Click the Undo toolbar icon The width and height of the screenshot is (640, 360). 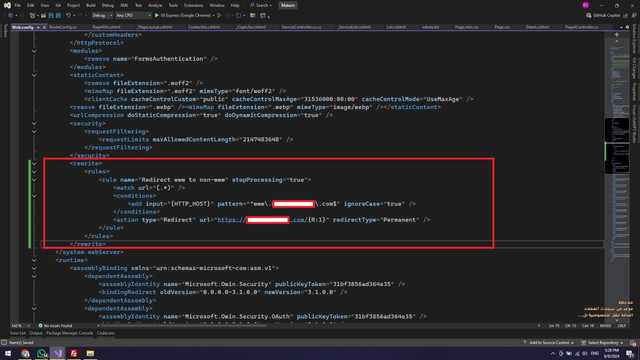(x=68, y=16)
